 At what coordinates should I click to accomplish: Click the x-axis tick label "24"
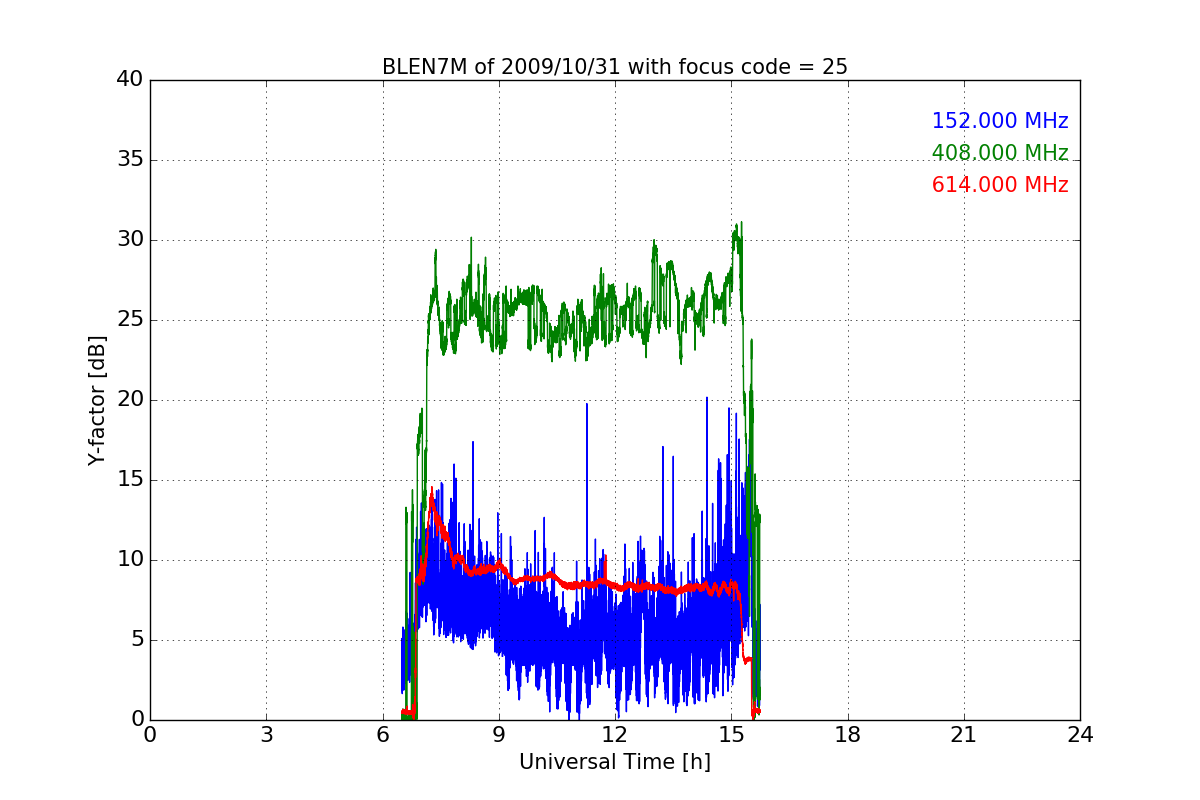point(1080,735)
